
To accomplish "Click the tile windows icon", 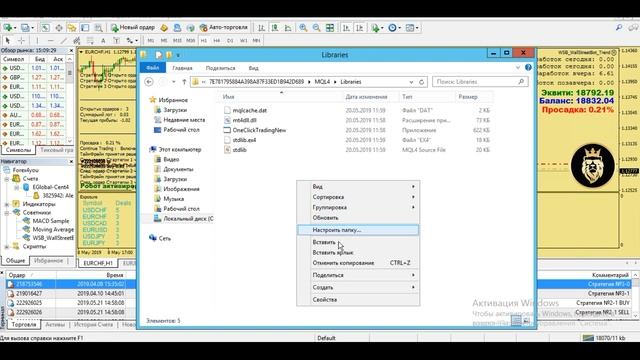I will (330, 28).
